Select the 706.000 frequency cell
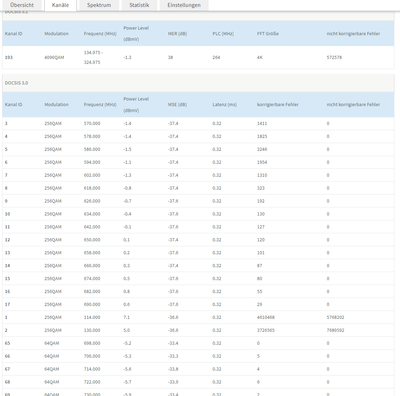 click(x=92, y=356)
